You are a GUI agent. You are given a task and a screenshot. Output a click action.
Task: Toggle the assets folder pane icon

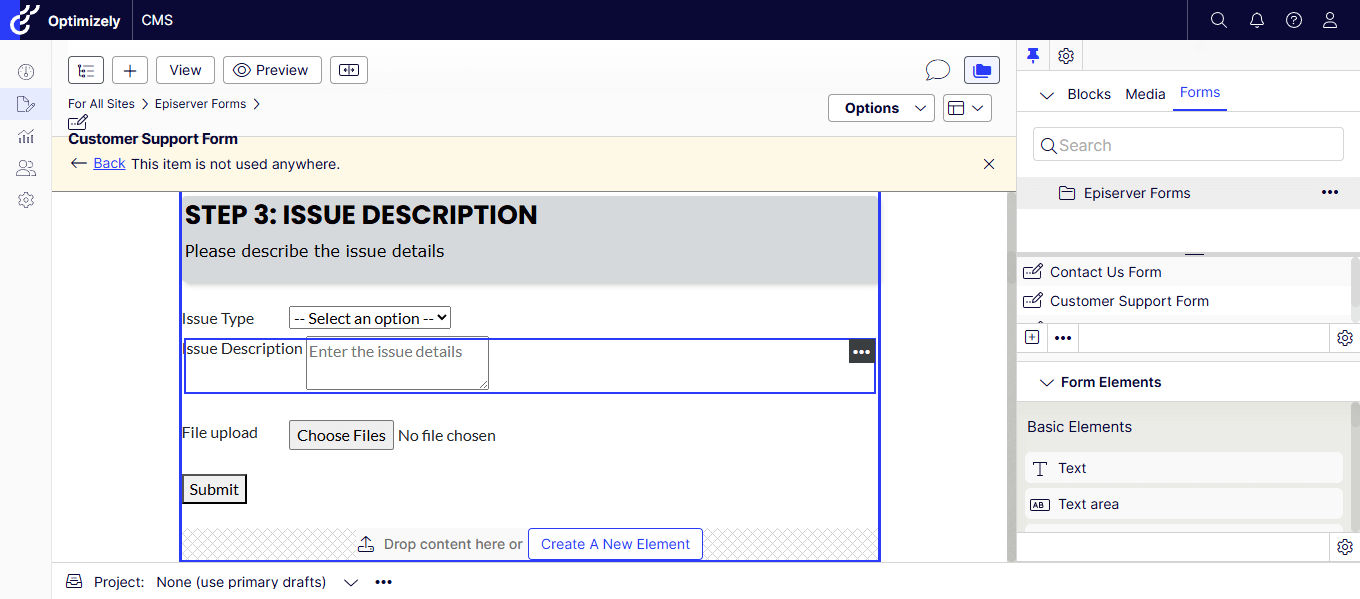[982, 70]
